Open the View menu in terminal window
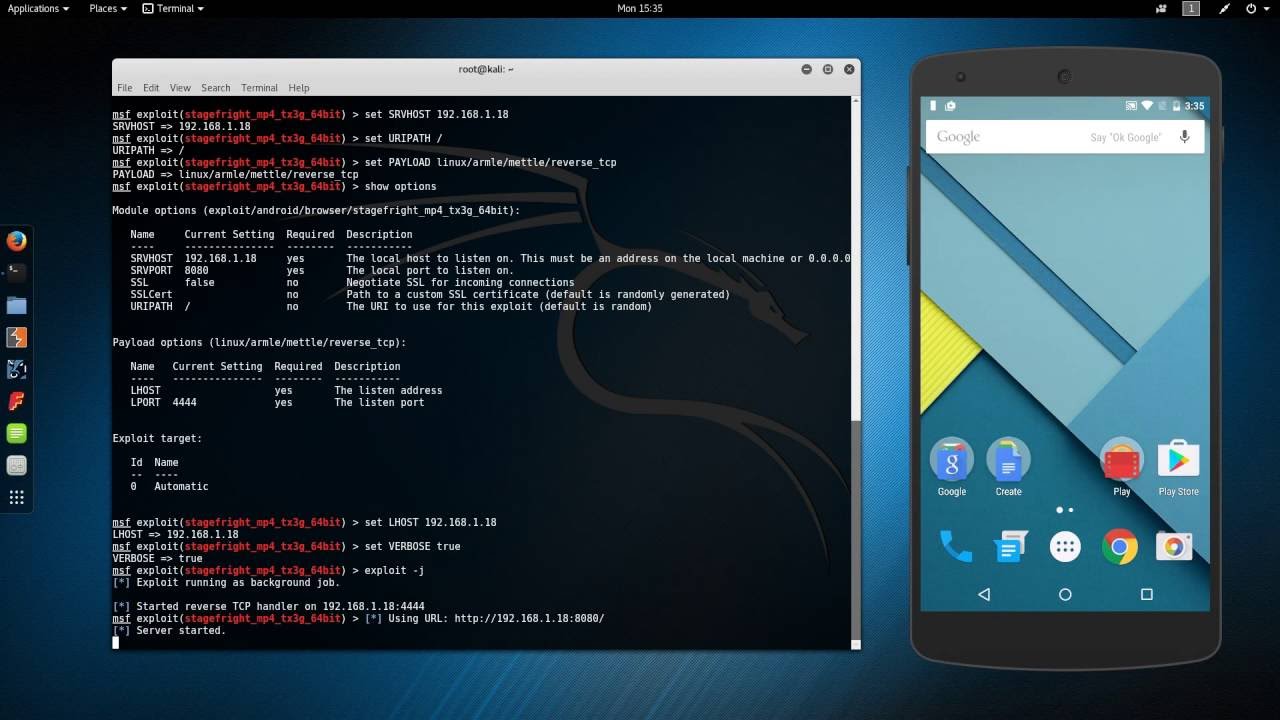The width and height of the screenshot is (1280, 720). click(180, 88)
